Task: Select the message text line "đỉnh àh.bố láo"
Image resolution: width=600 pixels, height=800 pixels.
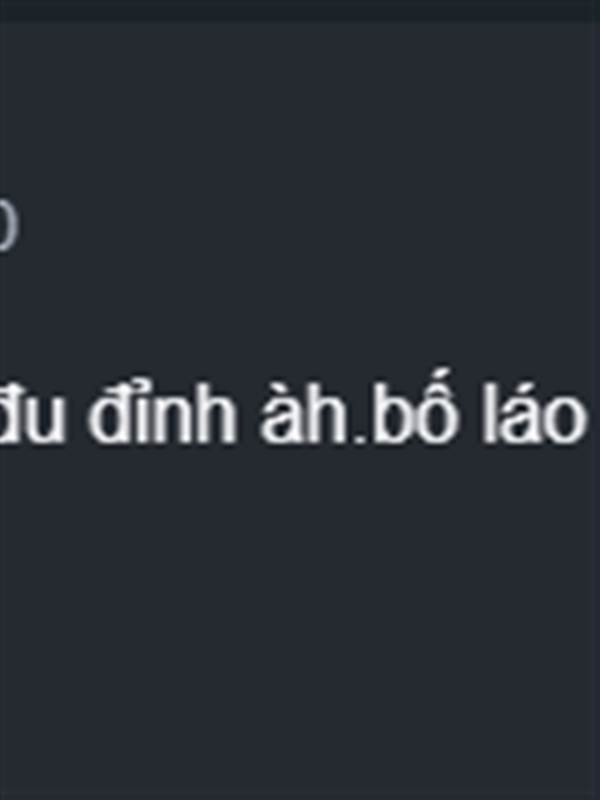Action: click(x=338, y=407)
